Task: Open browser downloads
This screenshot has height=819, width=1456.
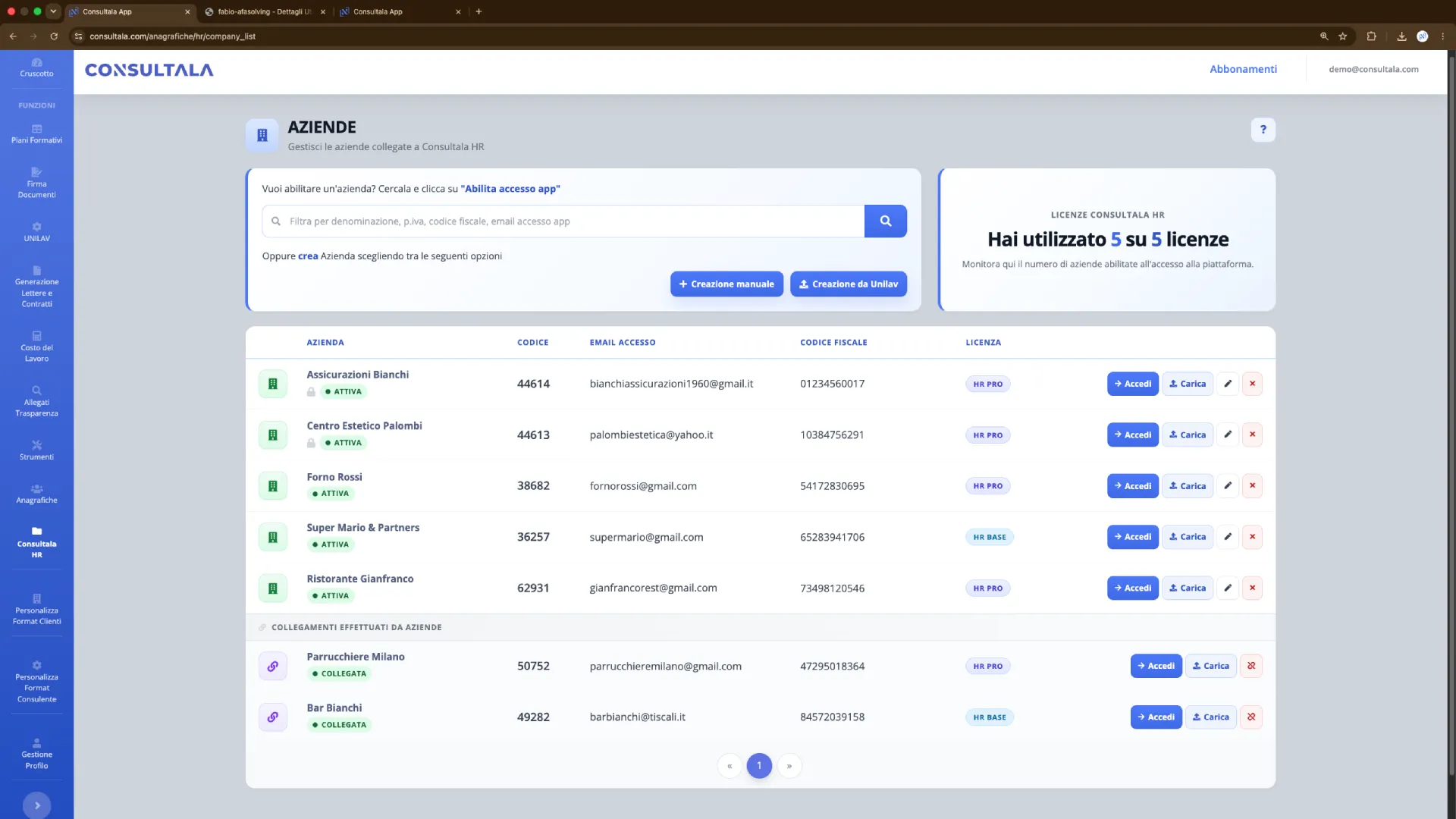Action: click(x=1401, y=36)
